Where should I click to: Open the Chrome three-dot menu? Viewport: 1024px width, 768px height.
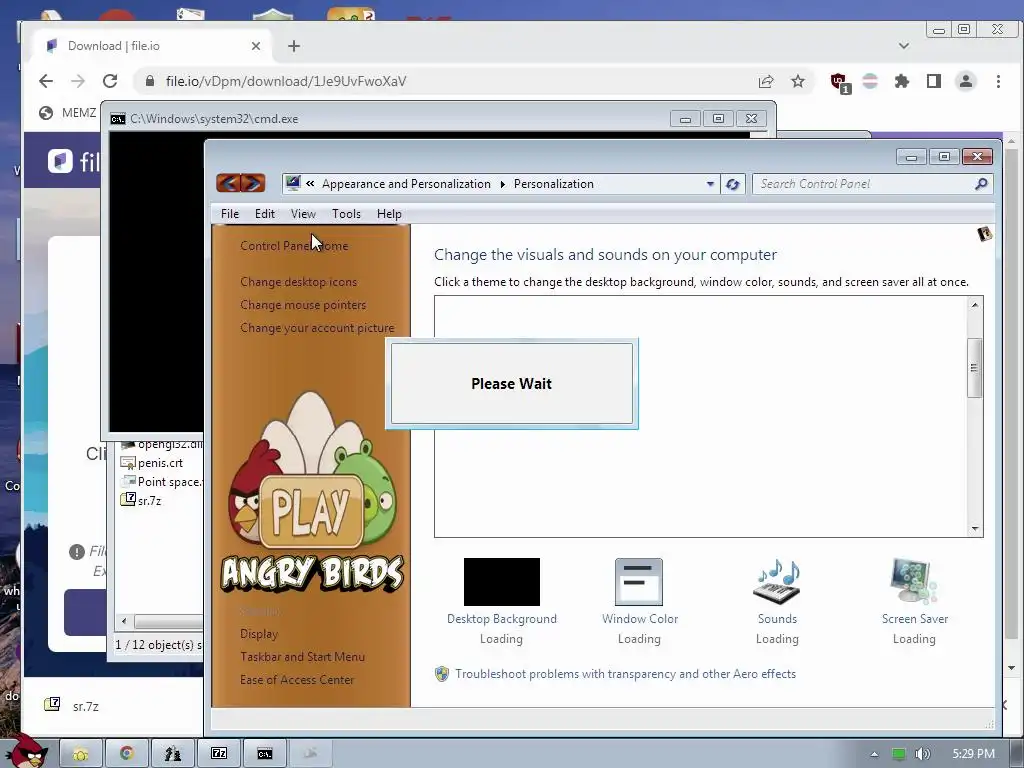coord(998,81)
